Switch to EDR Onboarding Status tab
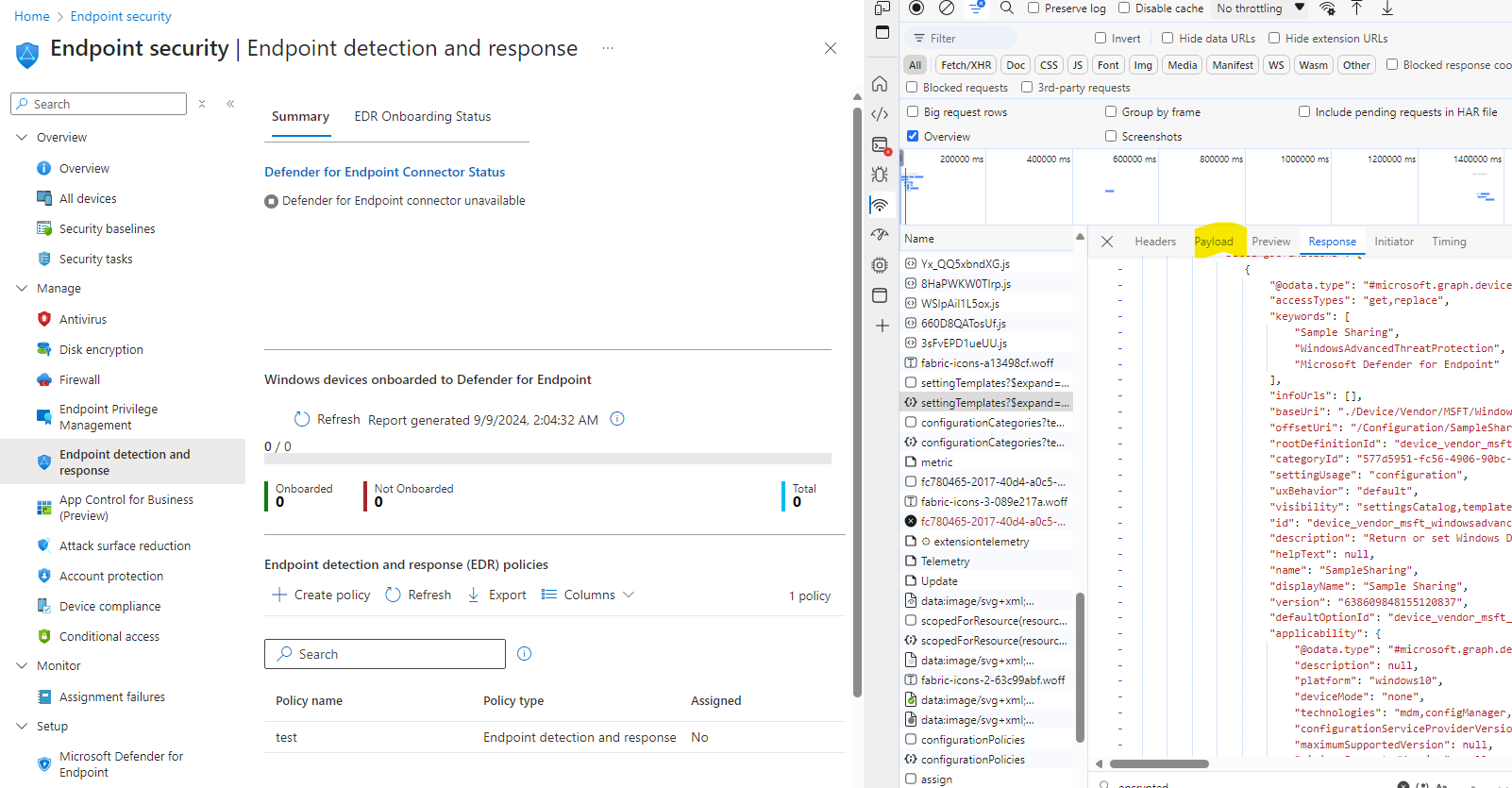The width and height of the screenshot is (1512, 788). 423,116
